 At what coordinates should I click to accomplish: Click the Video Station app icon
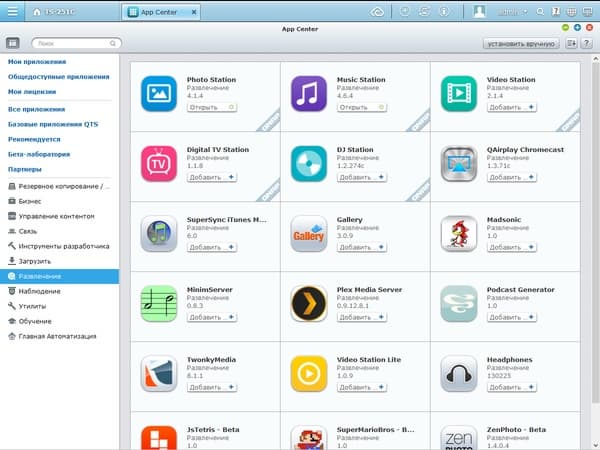tap(459, 93)
